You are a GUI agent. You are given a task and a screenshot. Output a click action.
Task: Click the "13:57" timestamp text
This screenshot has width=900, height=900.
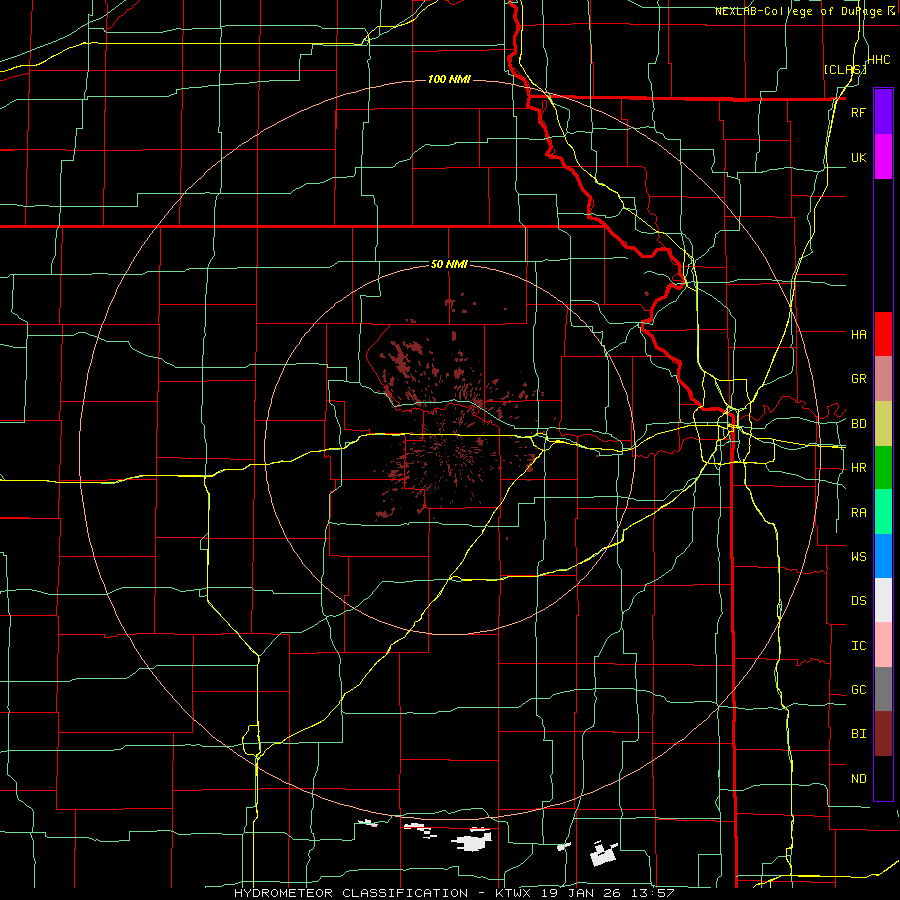(654, 893)
